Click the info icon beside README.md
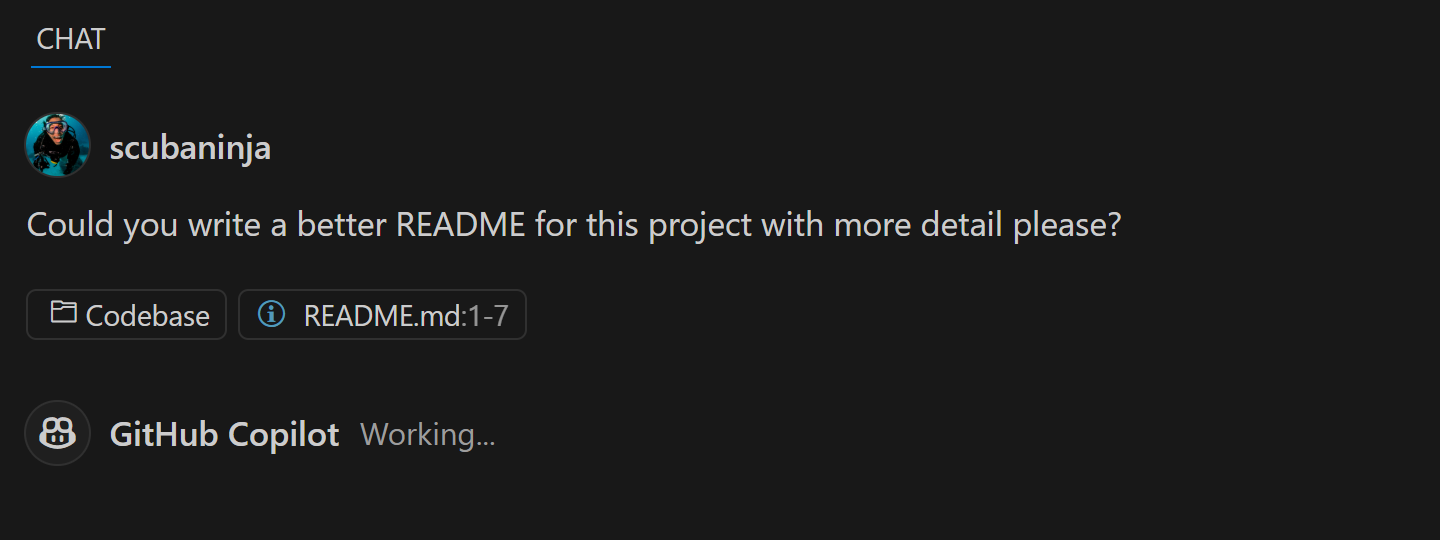The width and height of the screenshot is (1440, 540). coord(271,314)
